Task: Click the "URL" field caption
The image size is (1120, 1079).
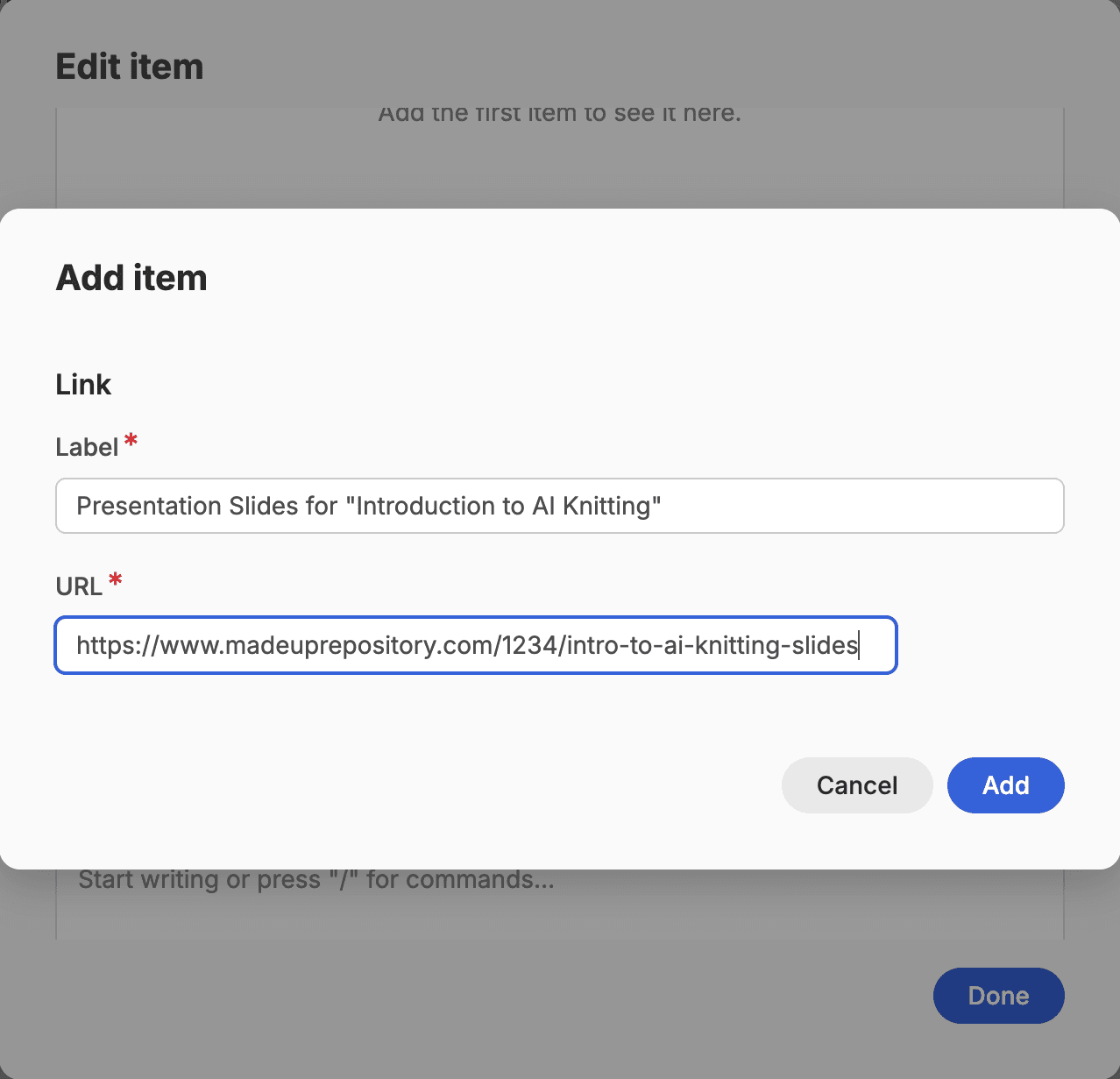Action: 78,586
